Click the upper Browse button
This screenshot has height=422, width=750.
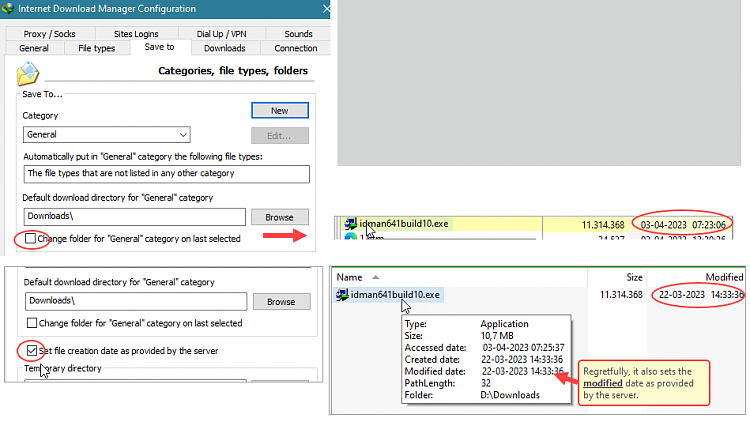coord(280,217)
